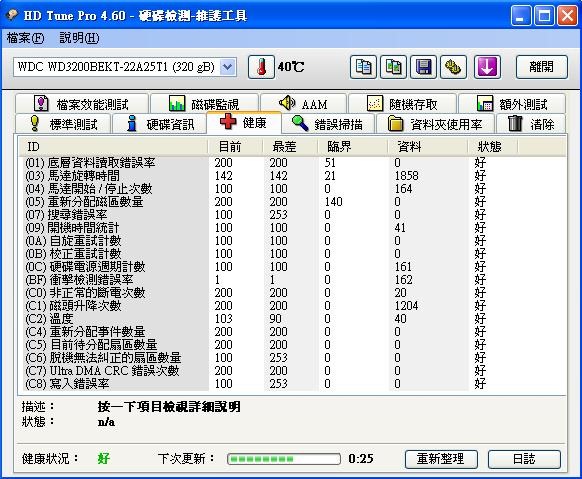Click the thermometer temperature icon
Screen dimensions: 582x479
pos(261,67)
